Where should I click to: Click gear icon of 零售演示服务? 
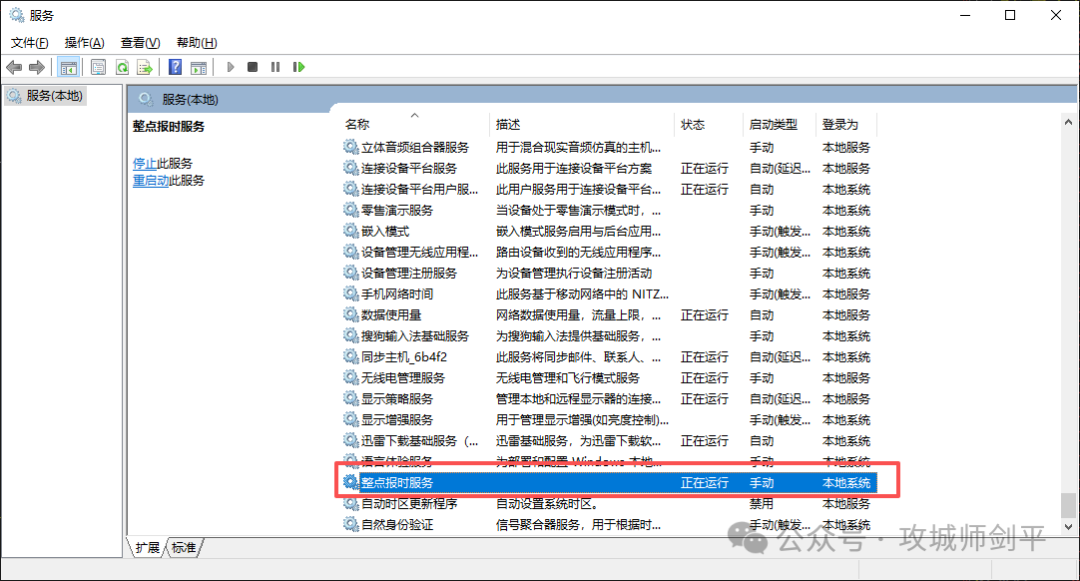tap(351, 210)
